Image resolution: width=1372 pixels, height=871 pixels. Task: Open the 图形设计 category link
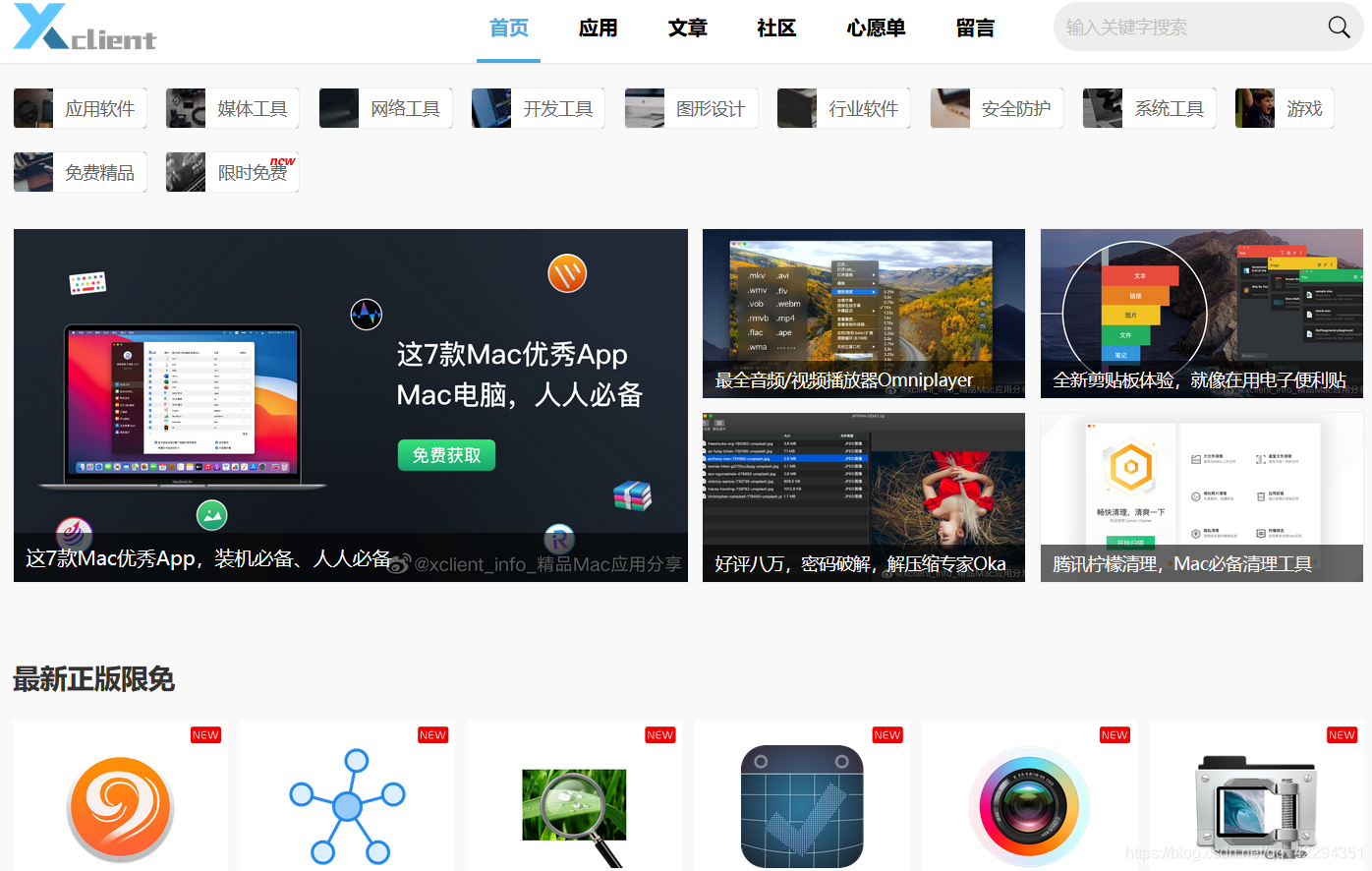[x=692, y=108]
